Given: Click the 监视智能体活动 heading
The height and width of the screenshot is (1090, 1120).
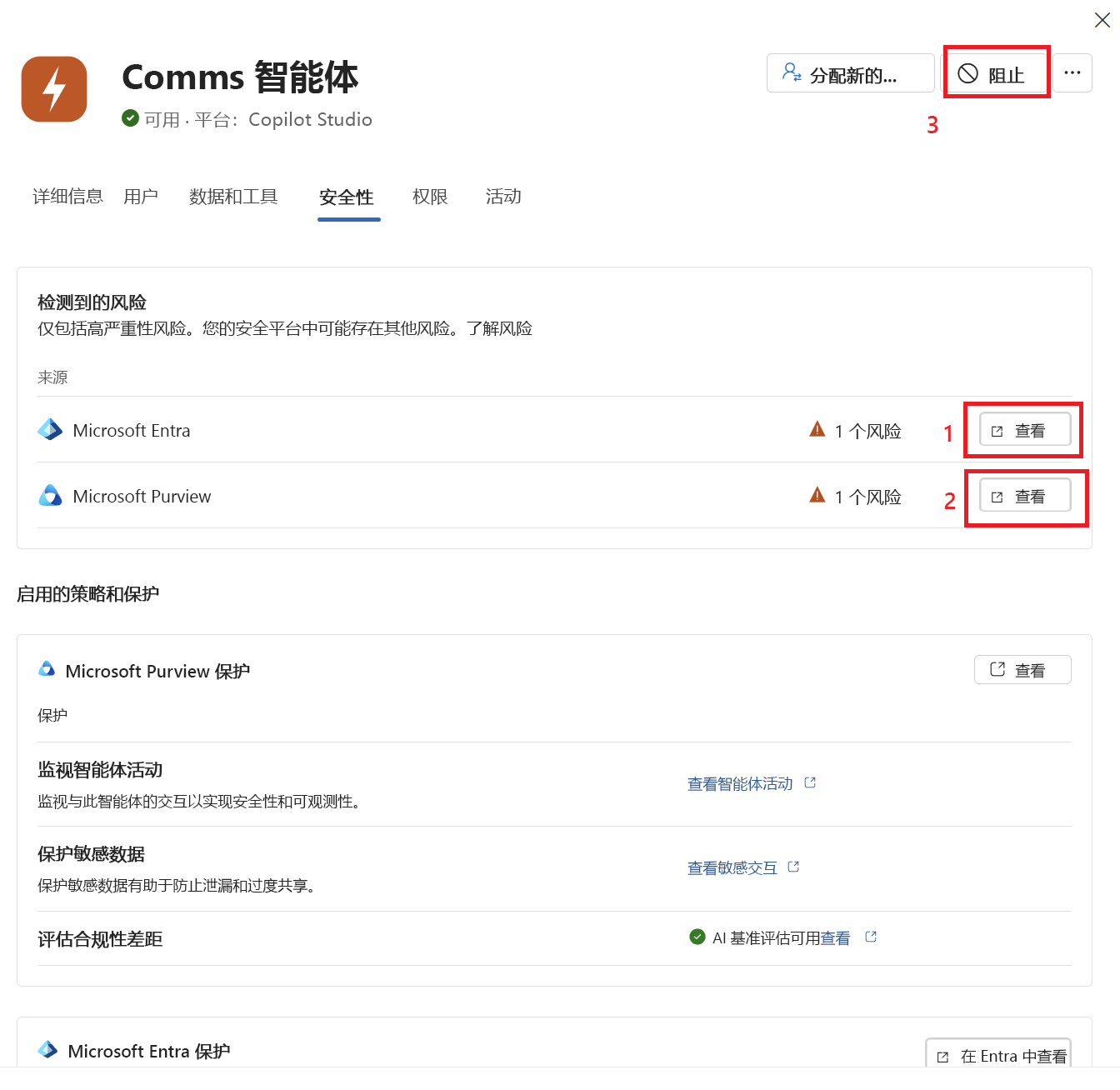Looking at the screenshot, I should pyautogui.click(x=100, y=770).
